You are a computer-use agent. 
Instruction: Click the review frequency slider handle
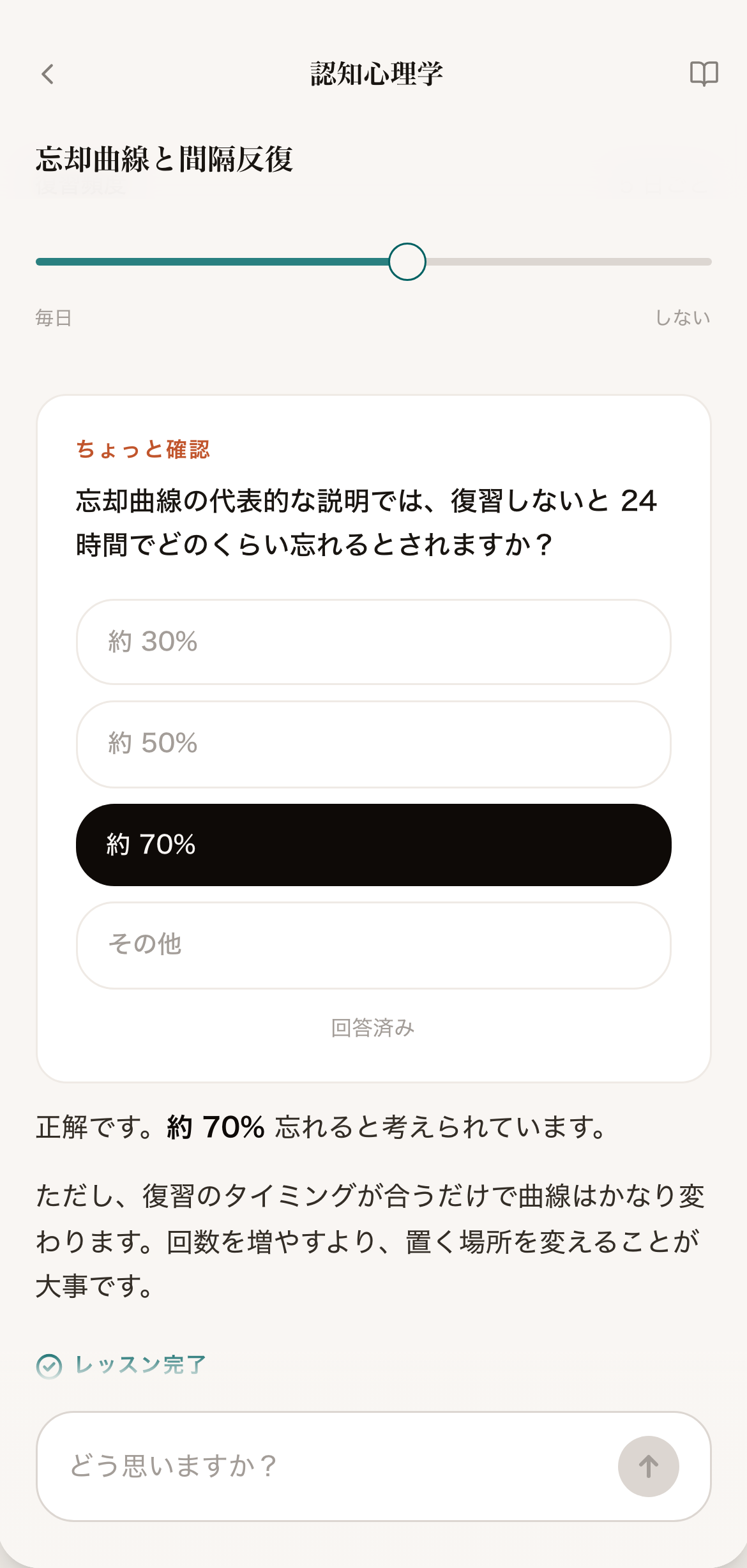(407, 262)
